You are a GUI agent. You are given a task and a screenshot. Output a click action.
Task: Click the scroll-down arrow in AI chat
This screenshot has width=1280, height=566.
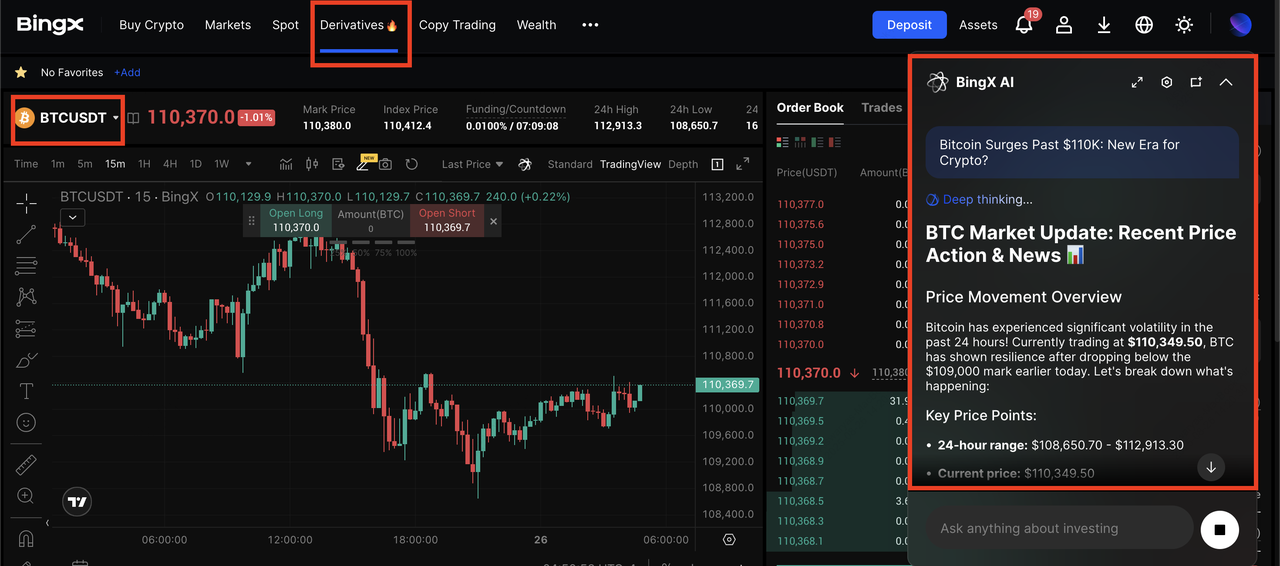tap(1211, 467)
